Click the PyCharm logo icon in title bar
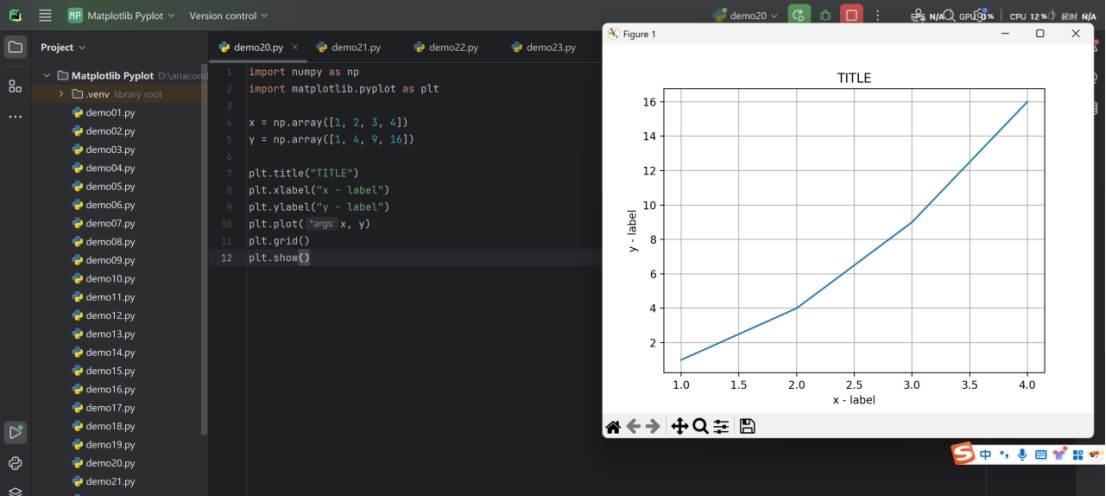The width and height of the screenshot is (1106, 496). tap(15, 15)
